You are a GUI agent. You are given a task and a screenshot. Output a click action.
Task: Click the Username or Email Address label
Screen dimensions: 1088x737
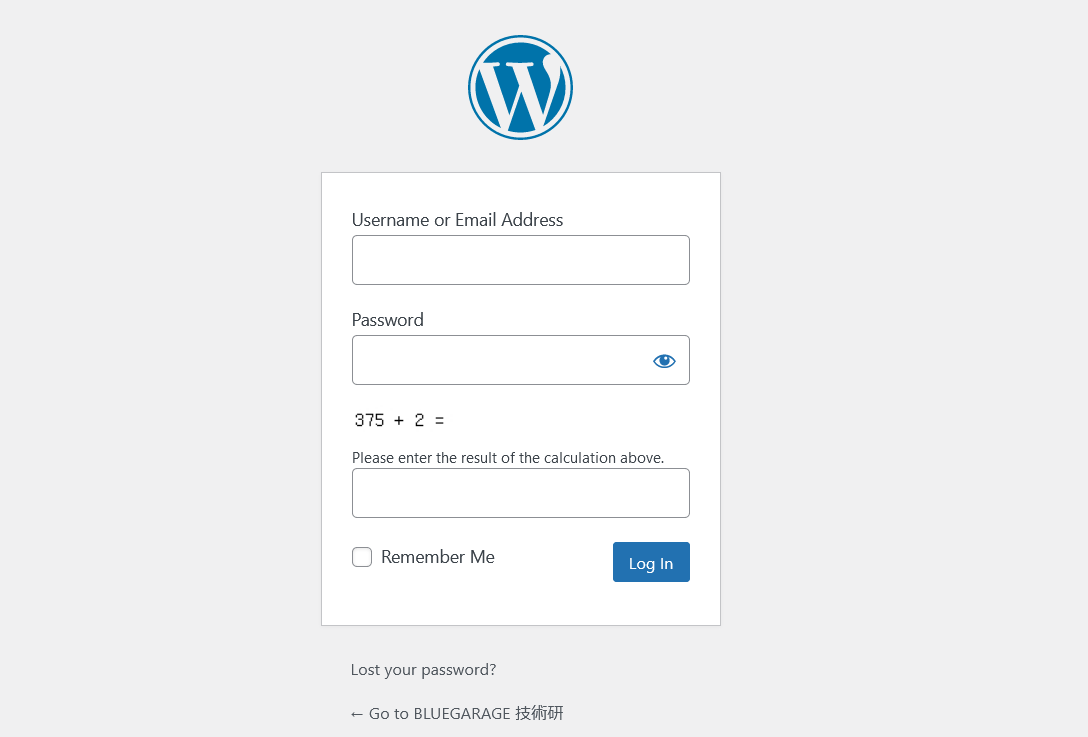[457, 220]
